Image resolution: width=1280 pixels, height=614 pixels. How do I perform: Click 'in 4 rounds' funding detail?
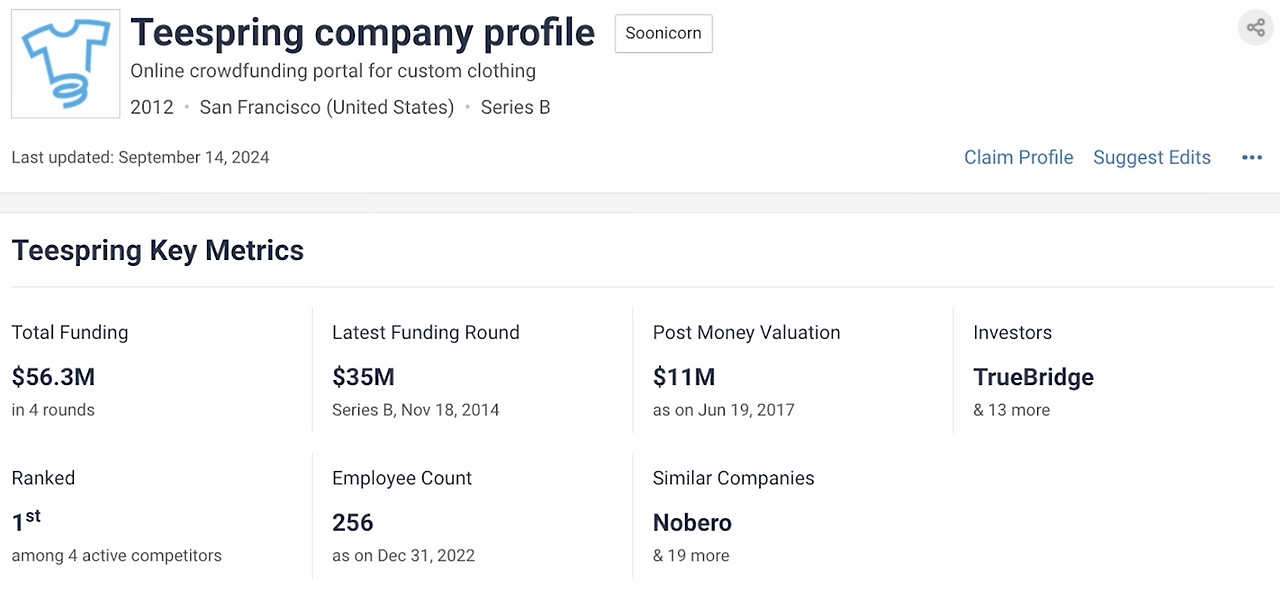tap(53, 410)
